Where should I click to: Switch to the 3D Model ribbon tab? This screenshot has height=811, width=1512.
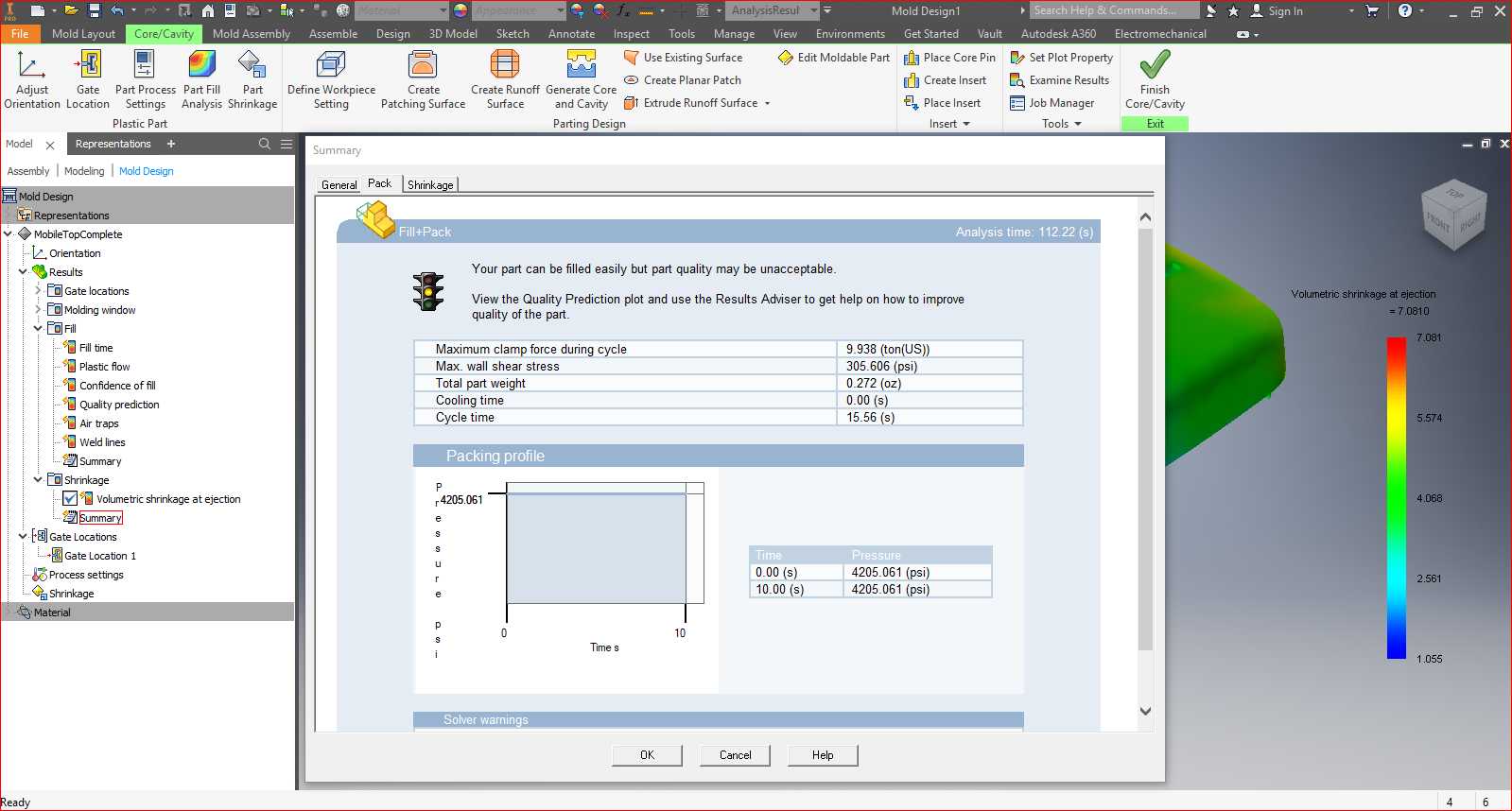pos(453,33)
